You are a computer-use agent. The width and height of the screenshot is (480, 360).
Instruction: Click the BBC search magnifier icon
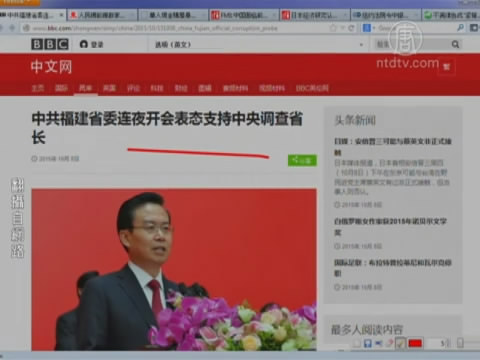pos(455,44)
